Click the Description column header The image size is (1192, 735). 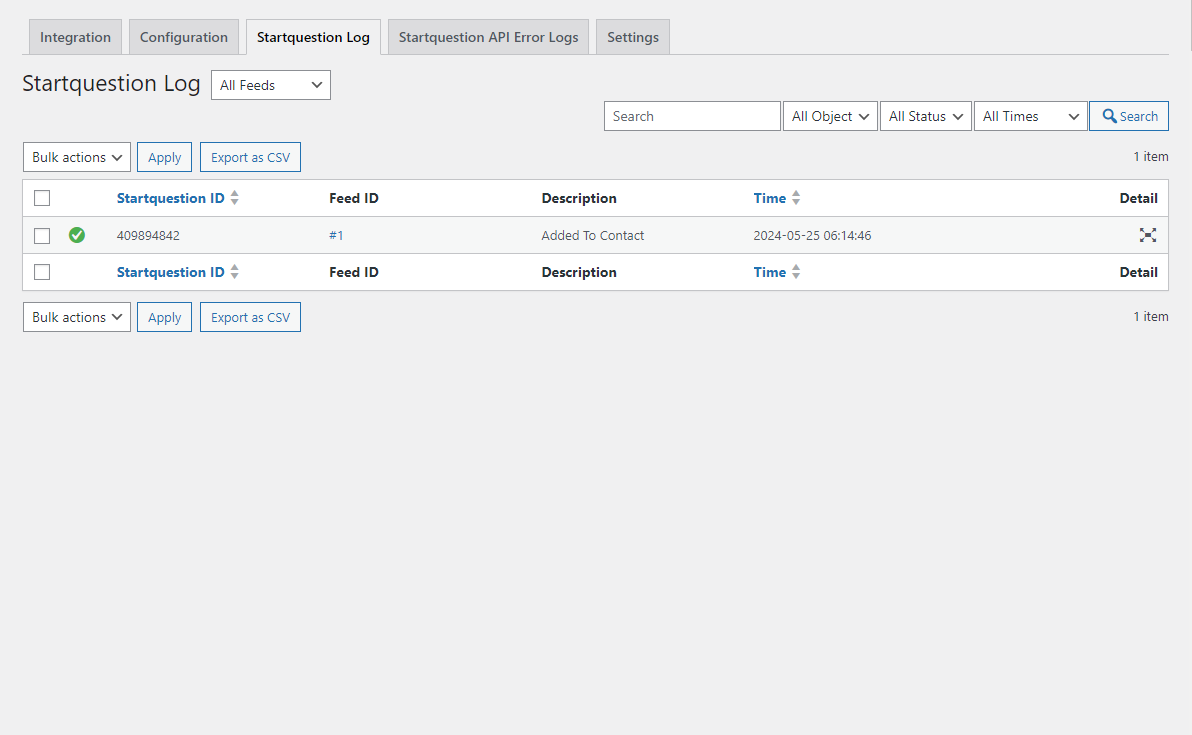click(x=579, y=198)
